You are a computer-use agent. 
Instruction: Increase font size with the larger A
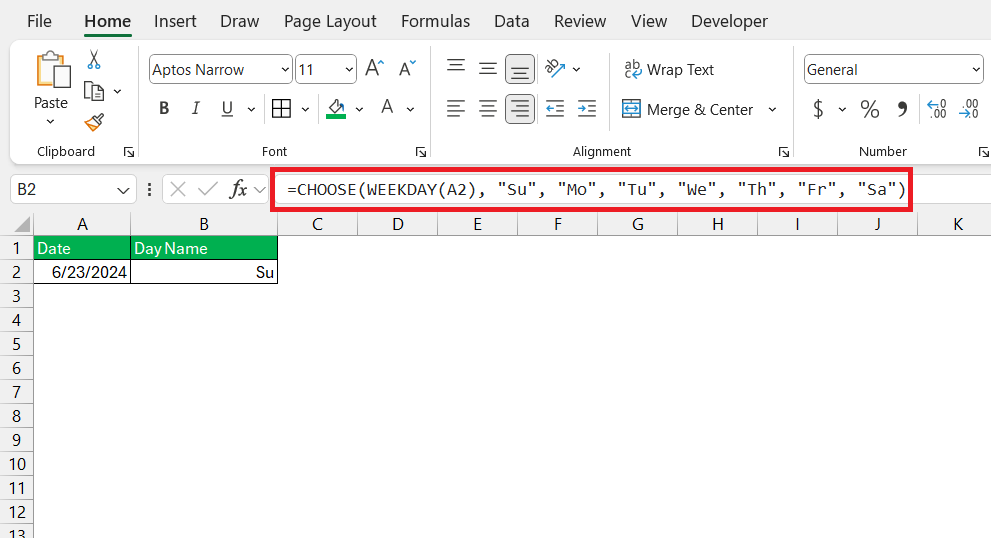tap(375, 68)
